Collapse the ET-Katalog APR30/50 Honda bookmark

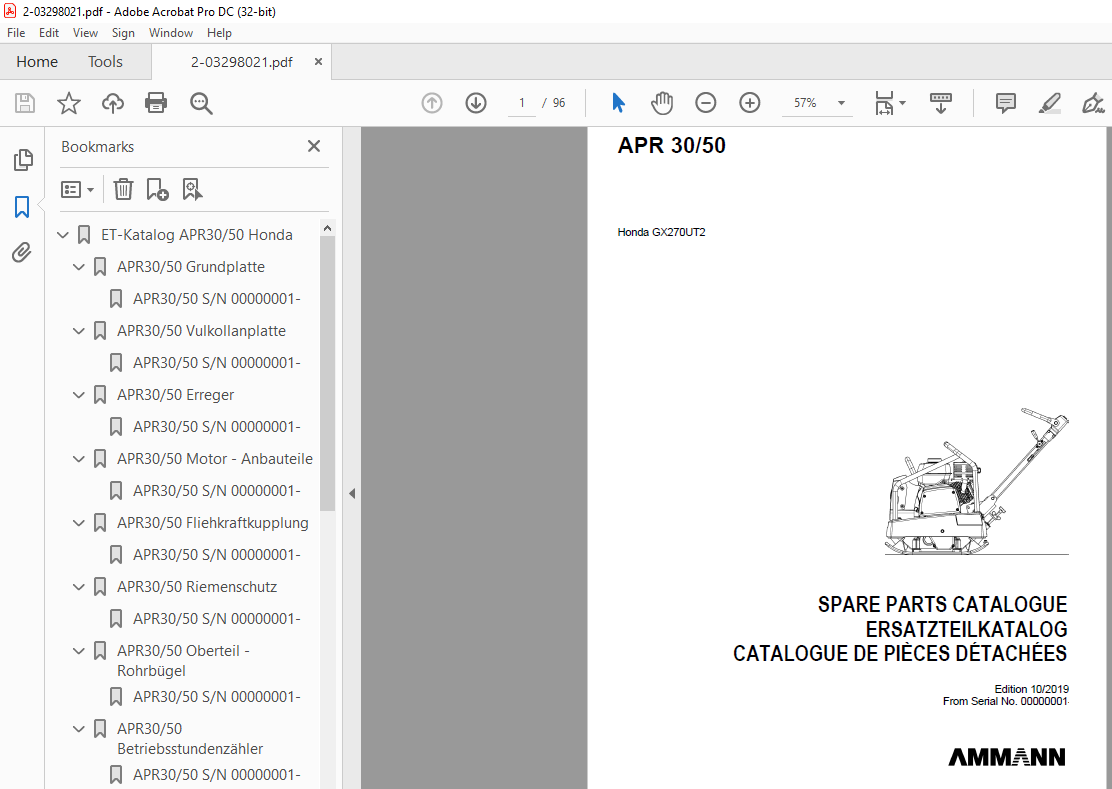63,235
